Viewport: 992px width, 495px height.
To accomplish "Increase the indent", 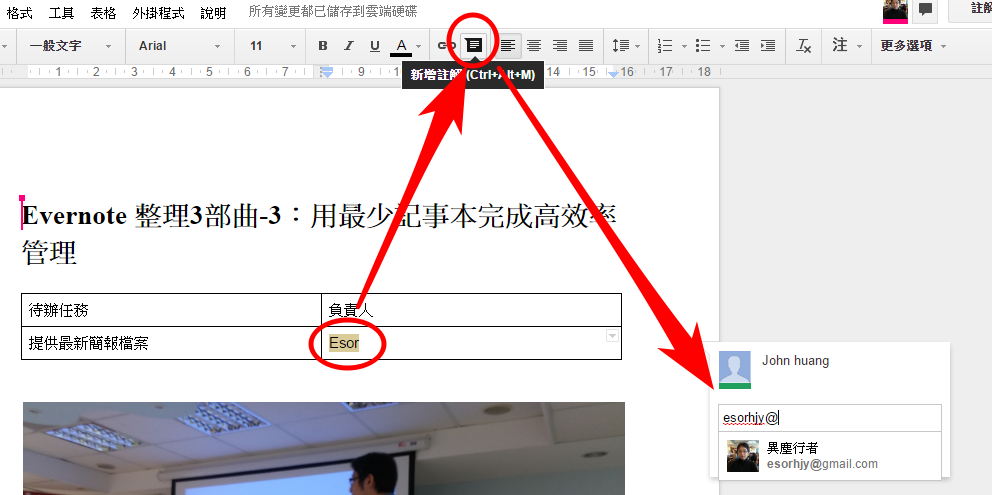I will pos(767,46).
